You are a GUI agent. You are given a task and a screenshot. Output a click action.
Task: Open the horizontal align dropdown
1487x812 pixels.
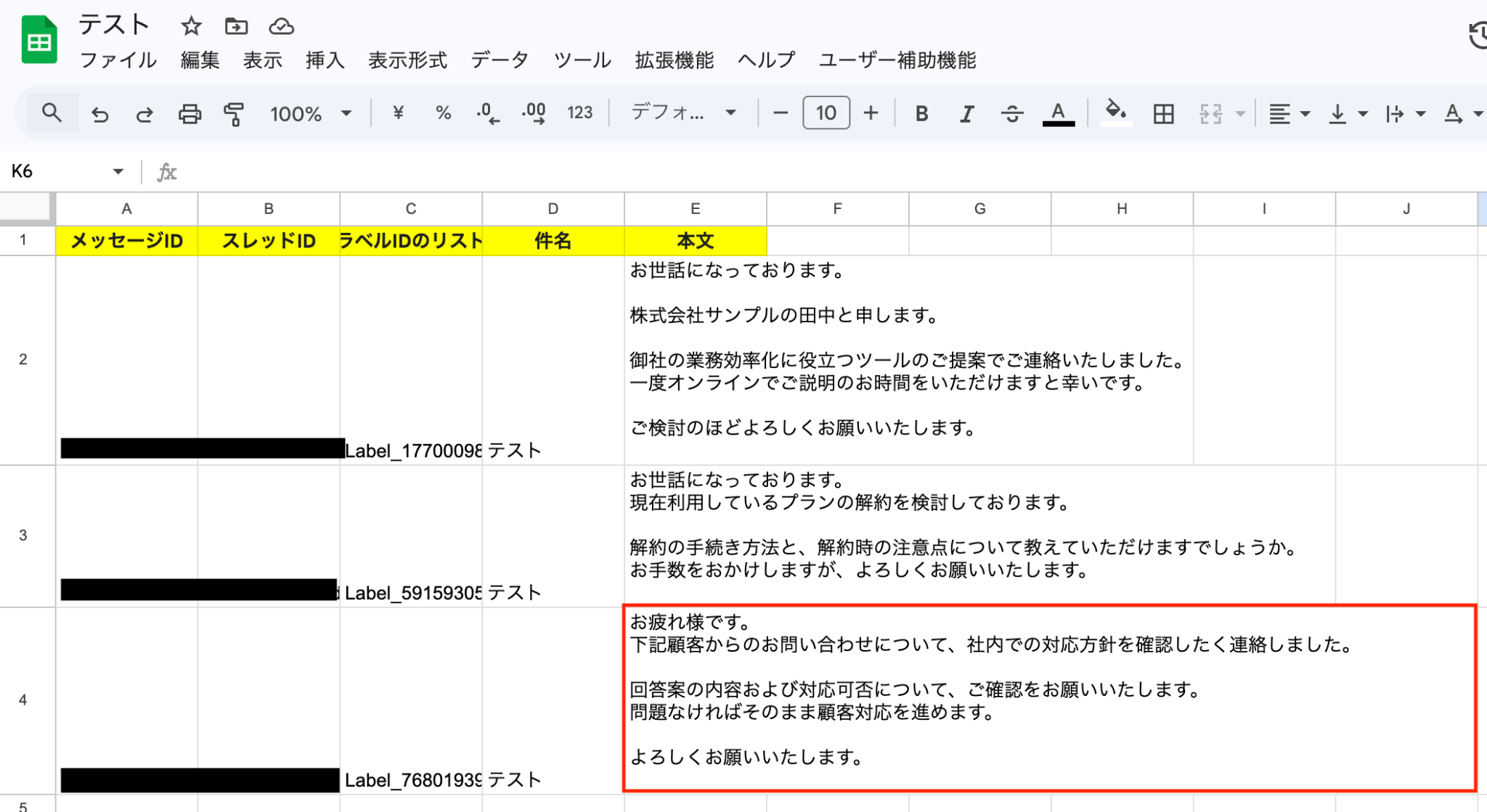click(x=1288, y=114)
